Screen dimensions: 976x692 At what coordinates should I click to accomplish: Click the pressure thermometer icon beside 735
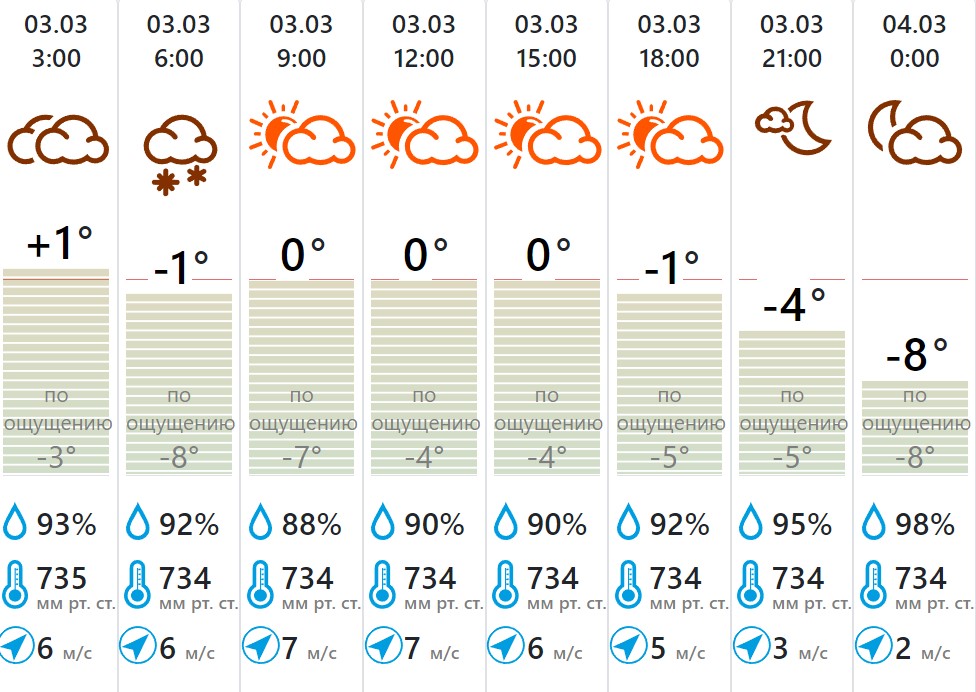point(16,584)
